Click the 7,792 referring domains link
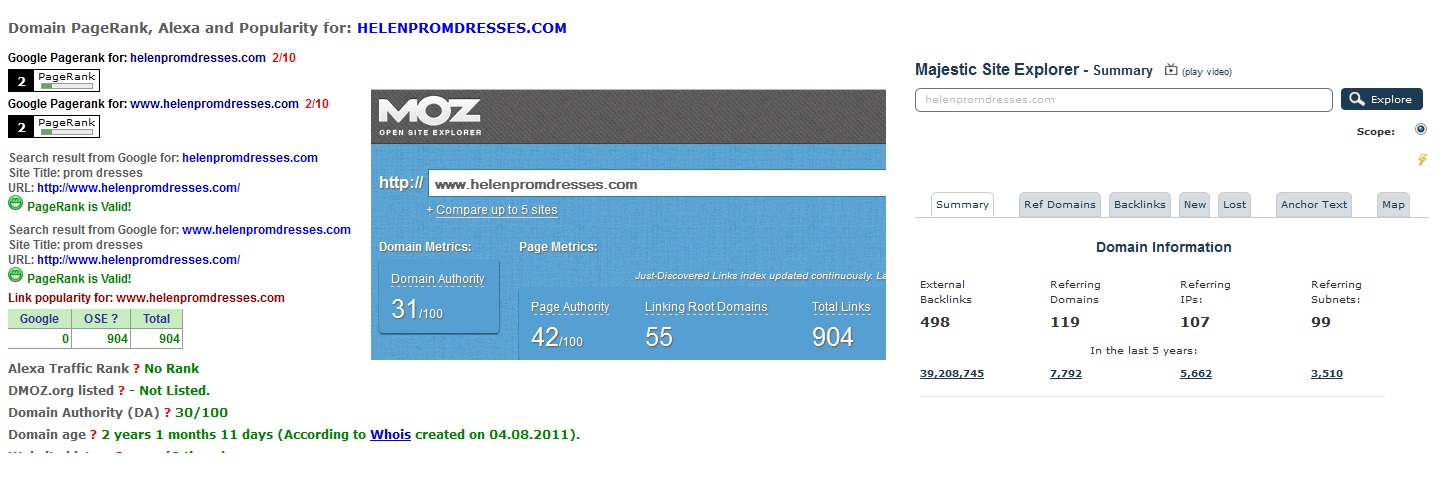The width and height of the screenshot is (1450, 478). point(1066,373)
